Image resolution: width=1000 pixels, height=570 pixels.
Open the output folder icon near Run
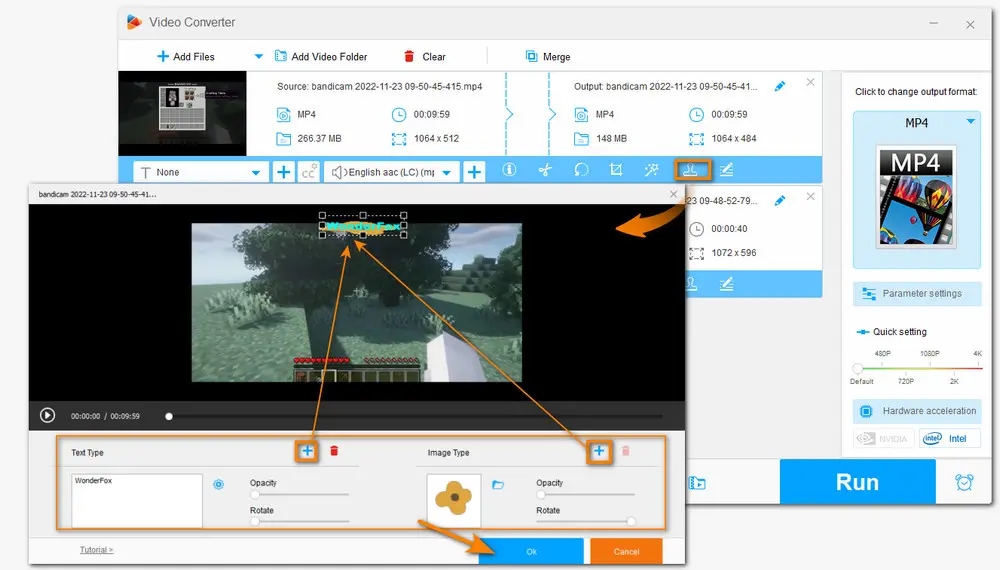pos(697,483)
